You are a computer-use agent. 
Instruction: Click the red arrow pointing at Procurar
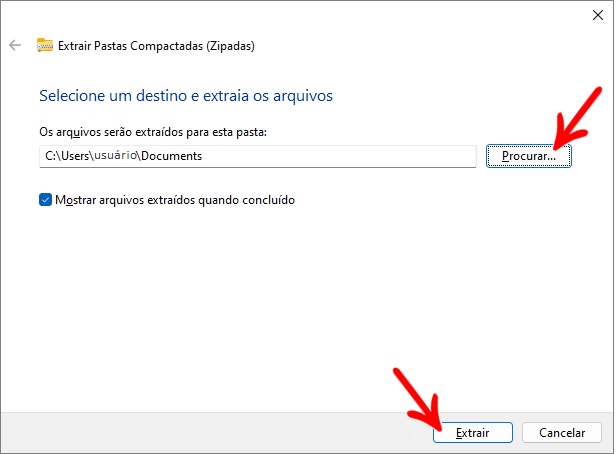[x=575, y=120]
